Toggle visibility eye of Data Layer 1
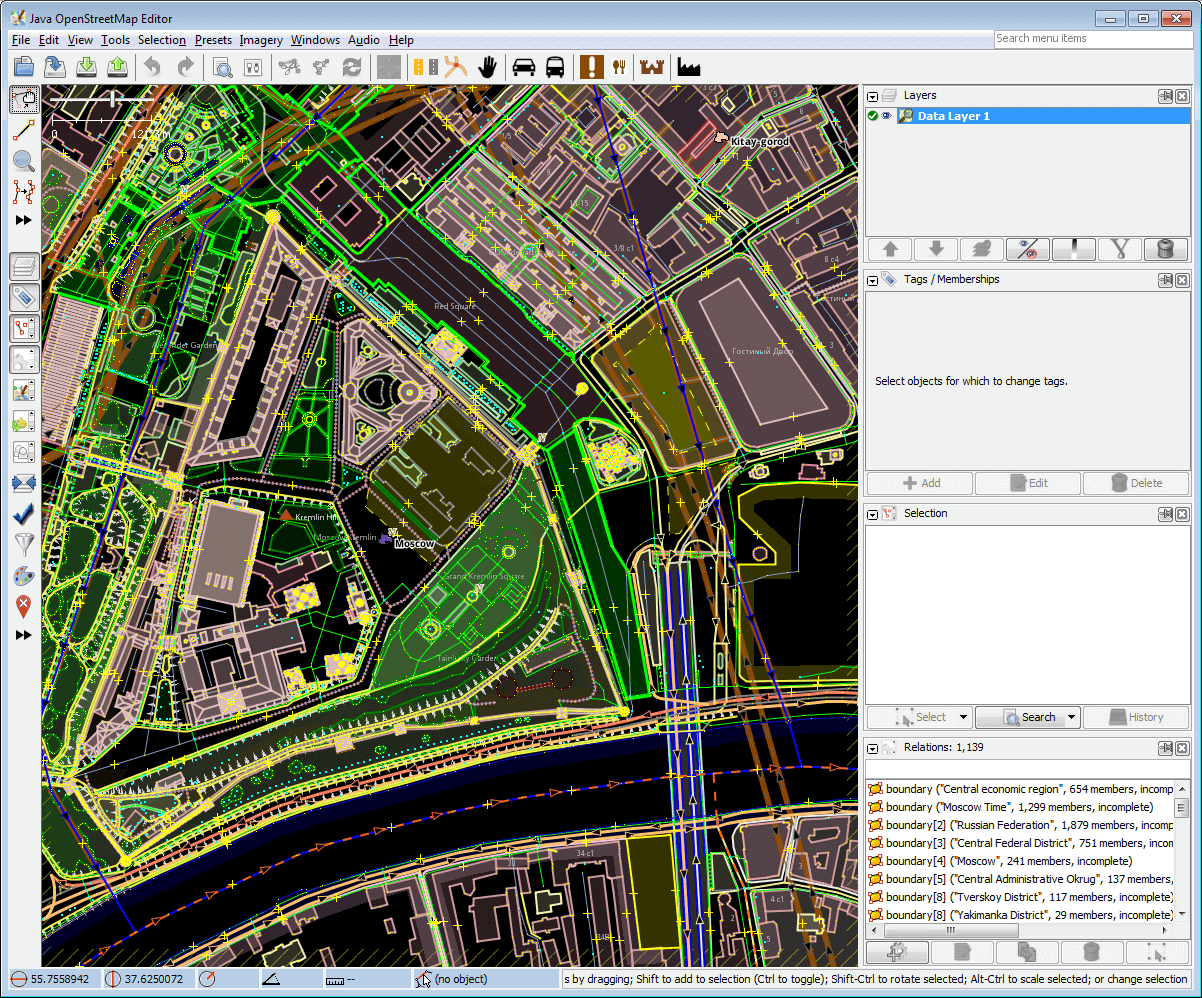The image size is (1202, 998). (886, 116)
